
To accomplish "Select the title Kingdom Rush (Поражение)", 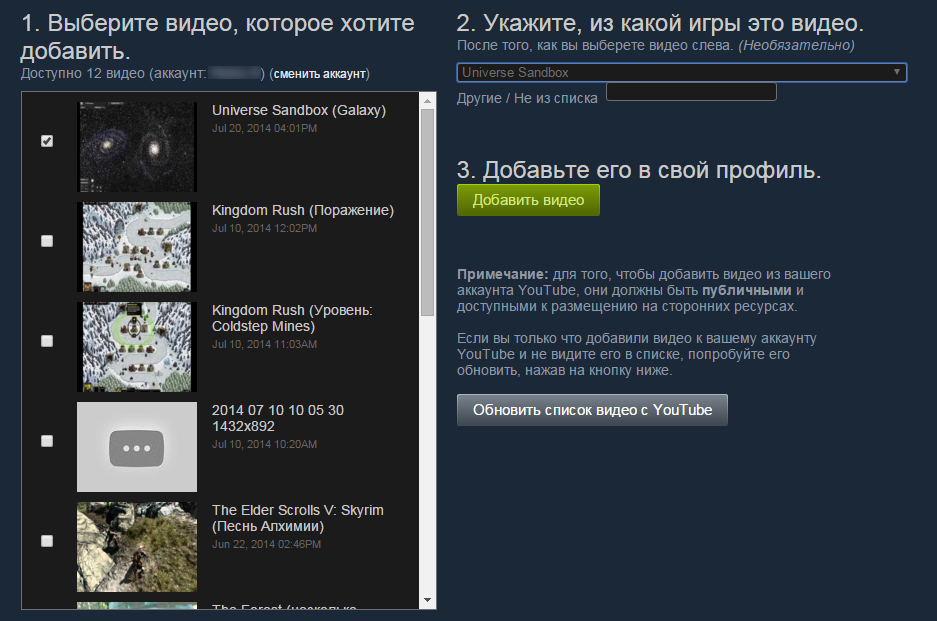I will click(x=303, y=210).
